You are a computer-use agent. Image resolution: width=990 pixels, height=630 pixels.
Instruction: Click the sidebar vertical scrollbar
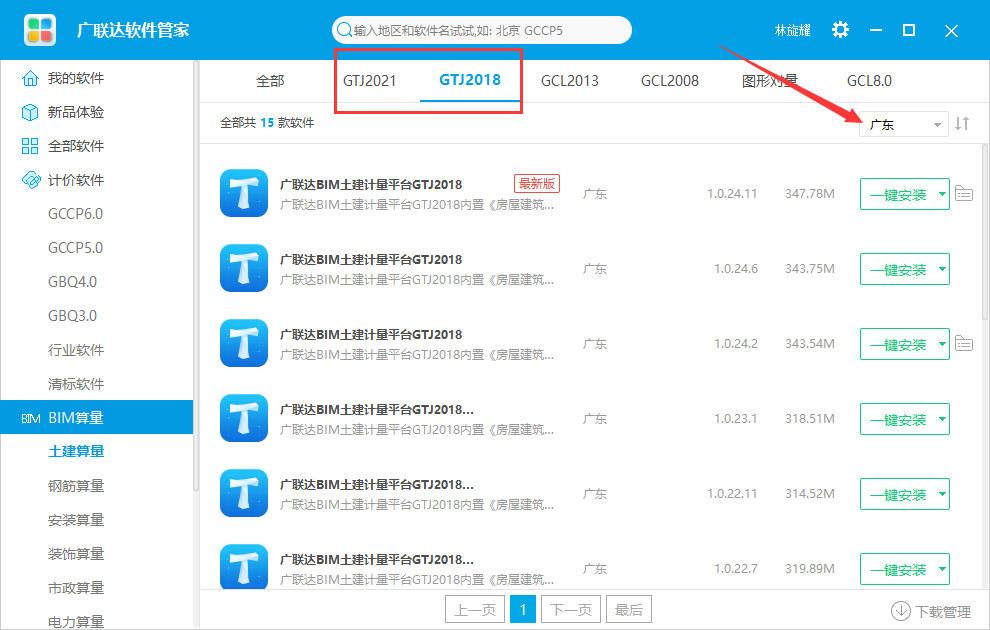pyautogui.click(x=196, y=275)
